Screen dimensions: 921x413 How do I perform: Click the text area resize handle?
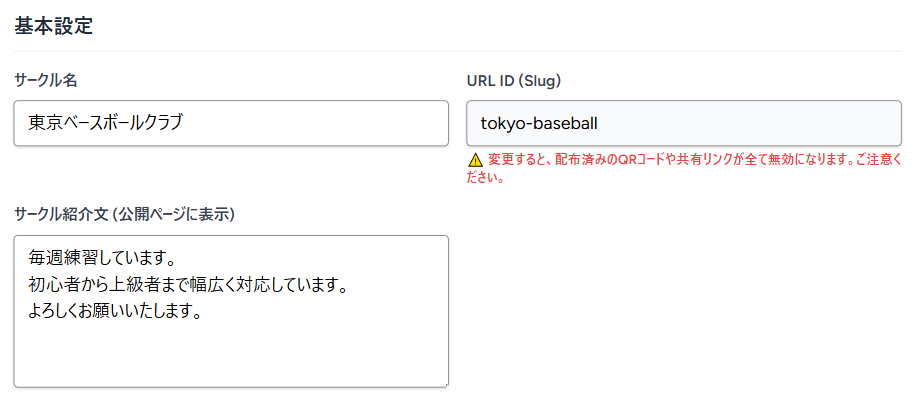pyautogui.click(x=444, y=383)
